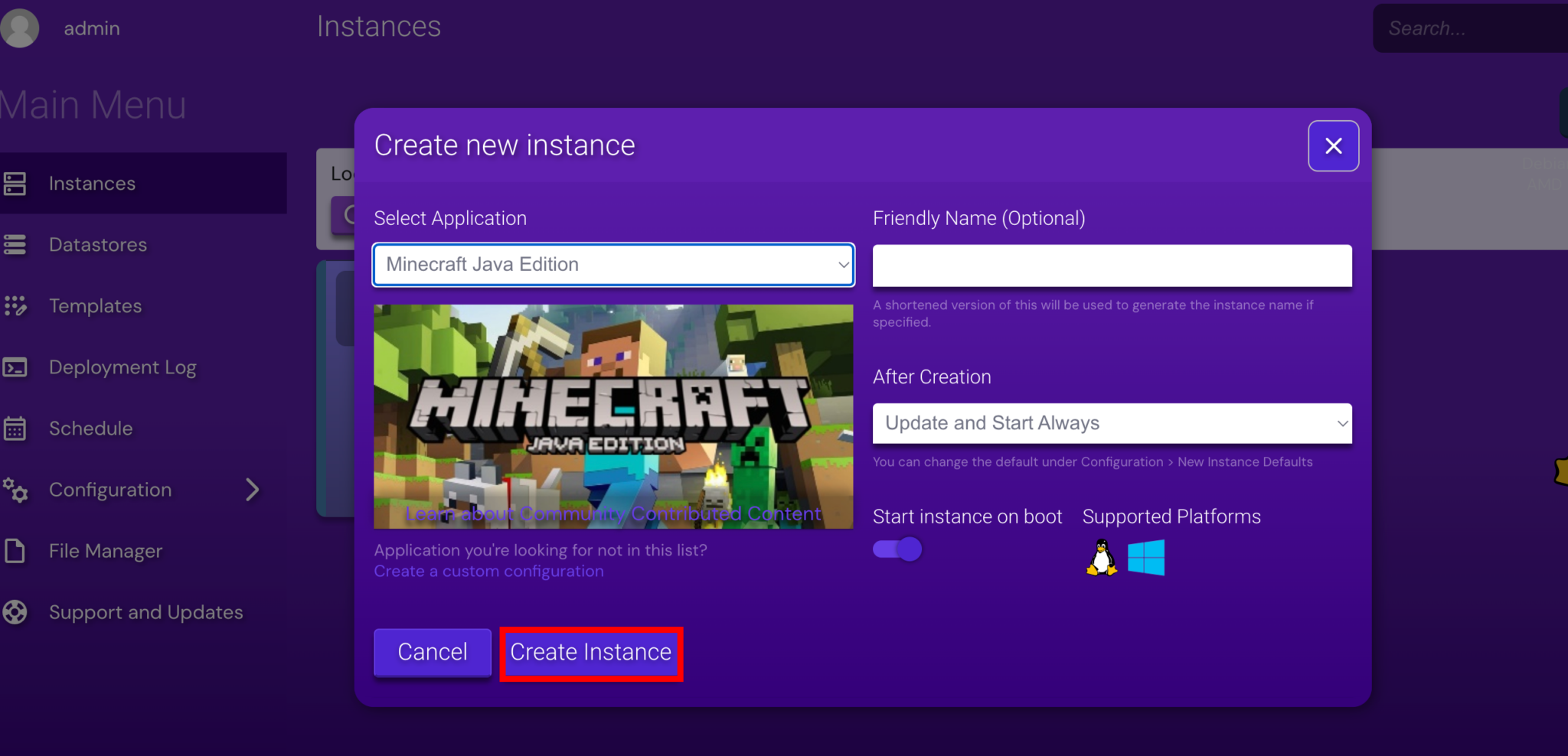Change the After Creation dropdown option
The width and height of the screenshot is (1568, 756).
1111,422
